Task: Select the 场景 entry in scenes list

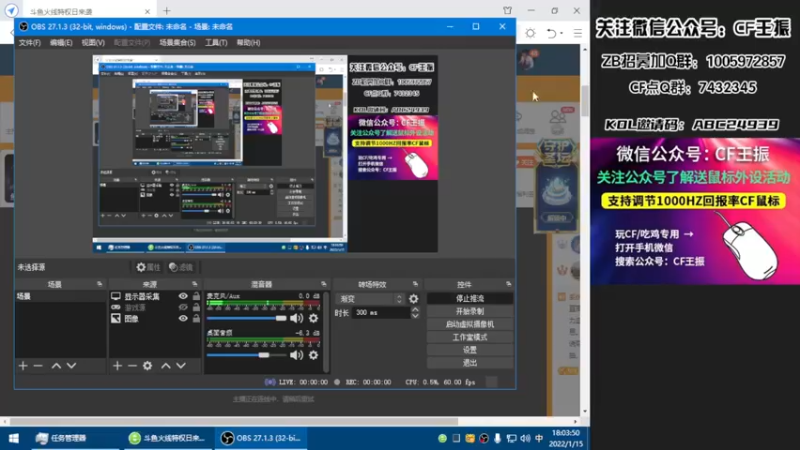Action: (x=60, y=296)
